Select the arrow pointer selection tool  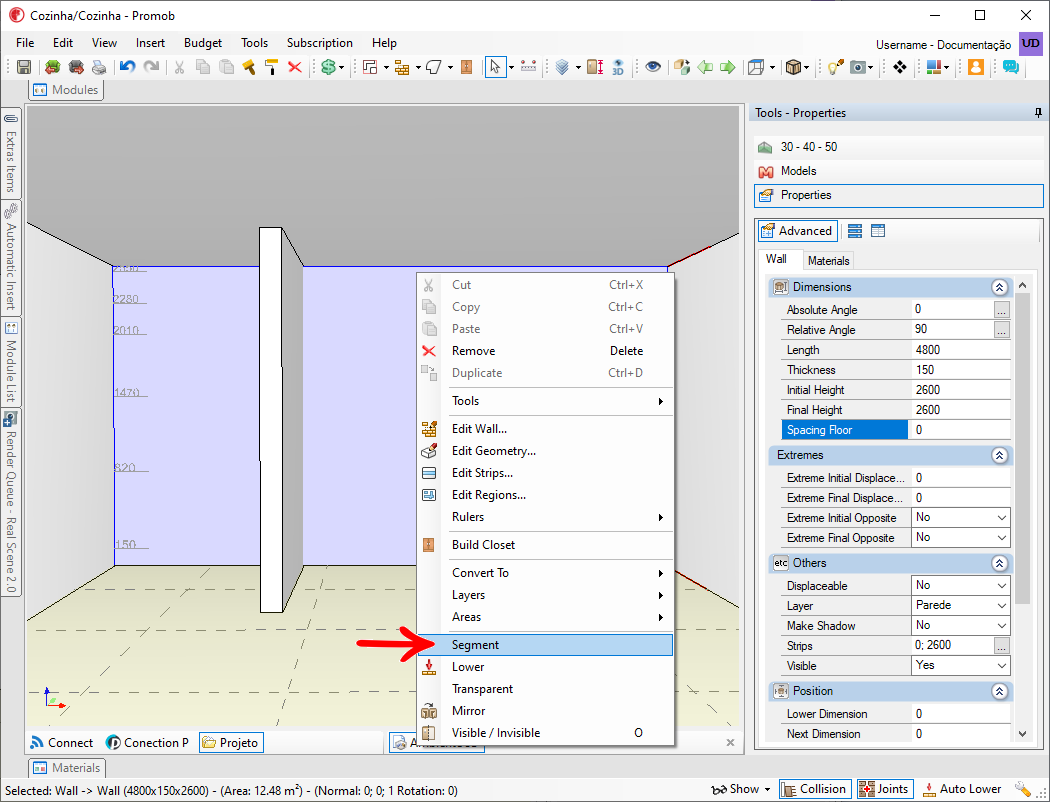click(x=495, y=67)
